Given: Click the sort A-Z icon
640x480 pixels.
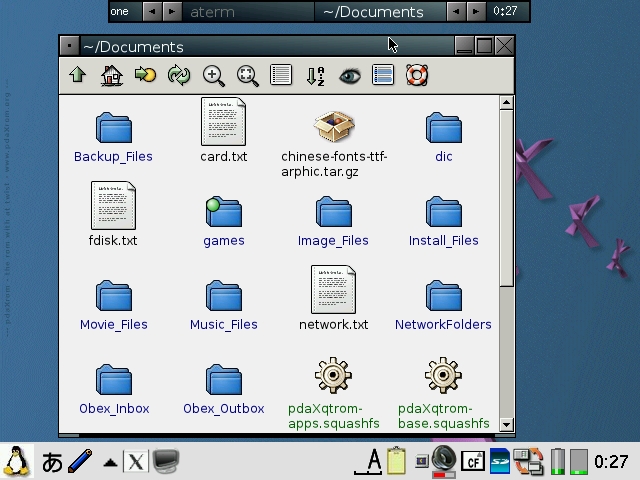Looking at the screenshot, I should [x=315, y=75].
